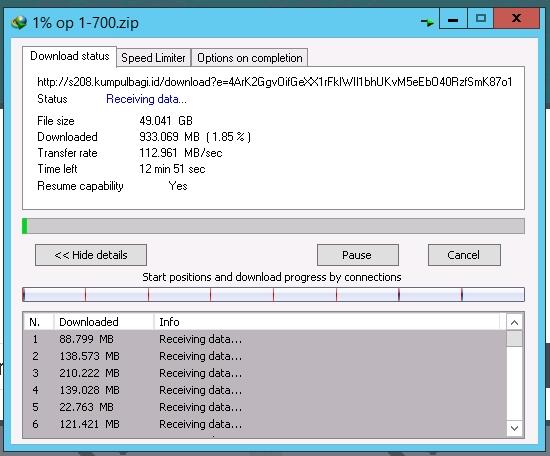Click the IDM globe icon in title bar
The image size is (550, 456).
19,23
